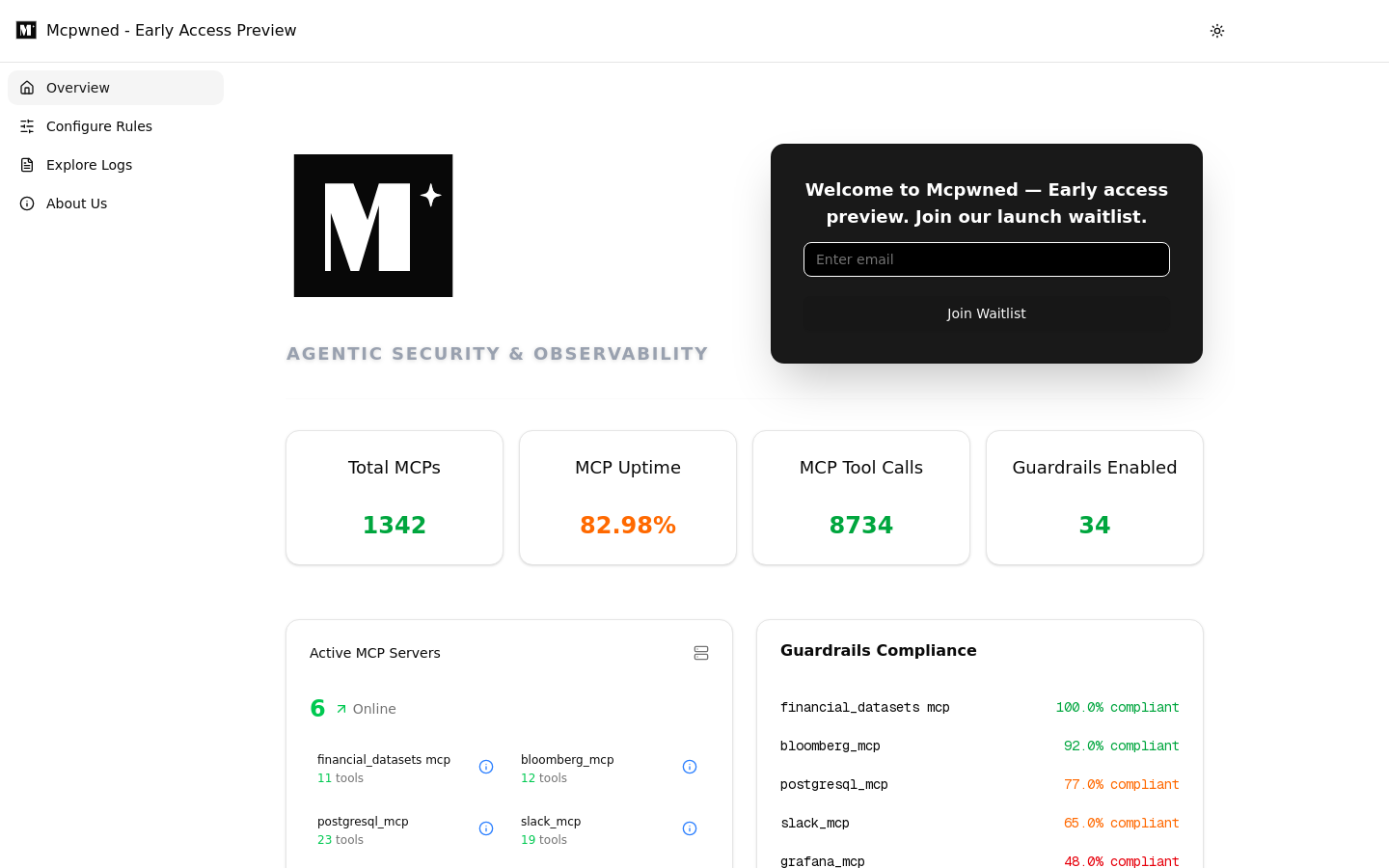Open Explore Logs in sidebar
Screen dimensions: 1389x868
116,165
